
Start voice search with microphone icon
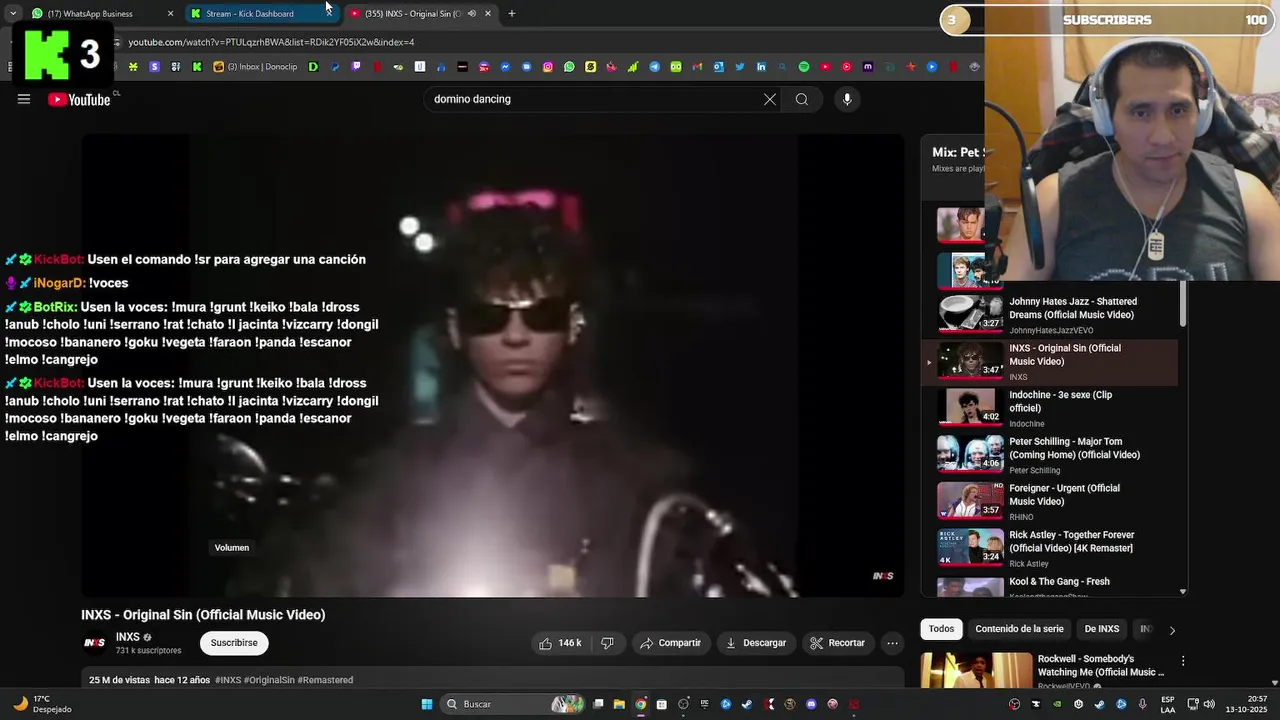click(x=847, y=99)
